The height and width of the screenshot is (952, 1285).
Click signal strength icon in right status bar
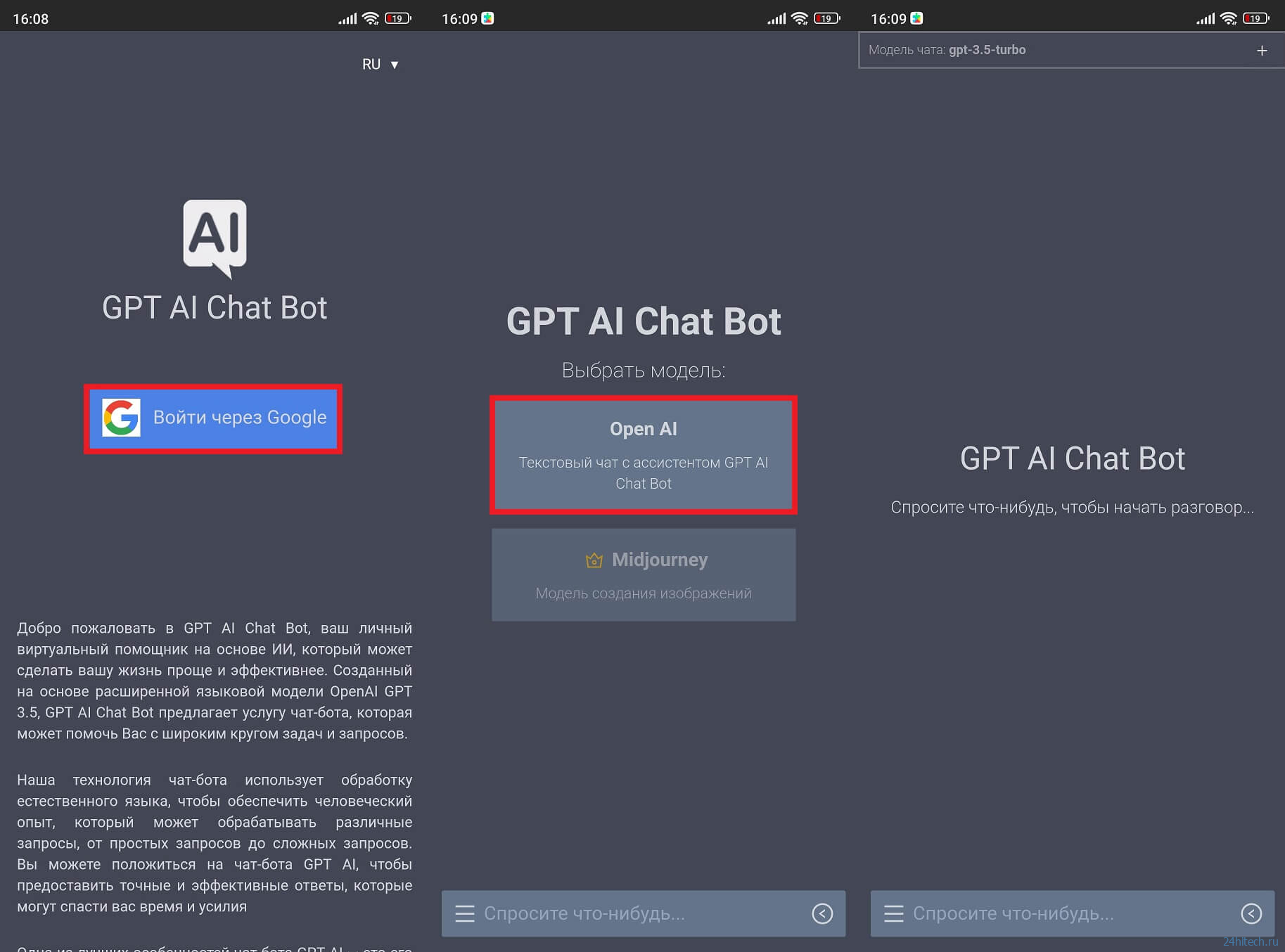tap(1206, 19)
